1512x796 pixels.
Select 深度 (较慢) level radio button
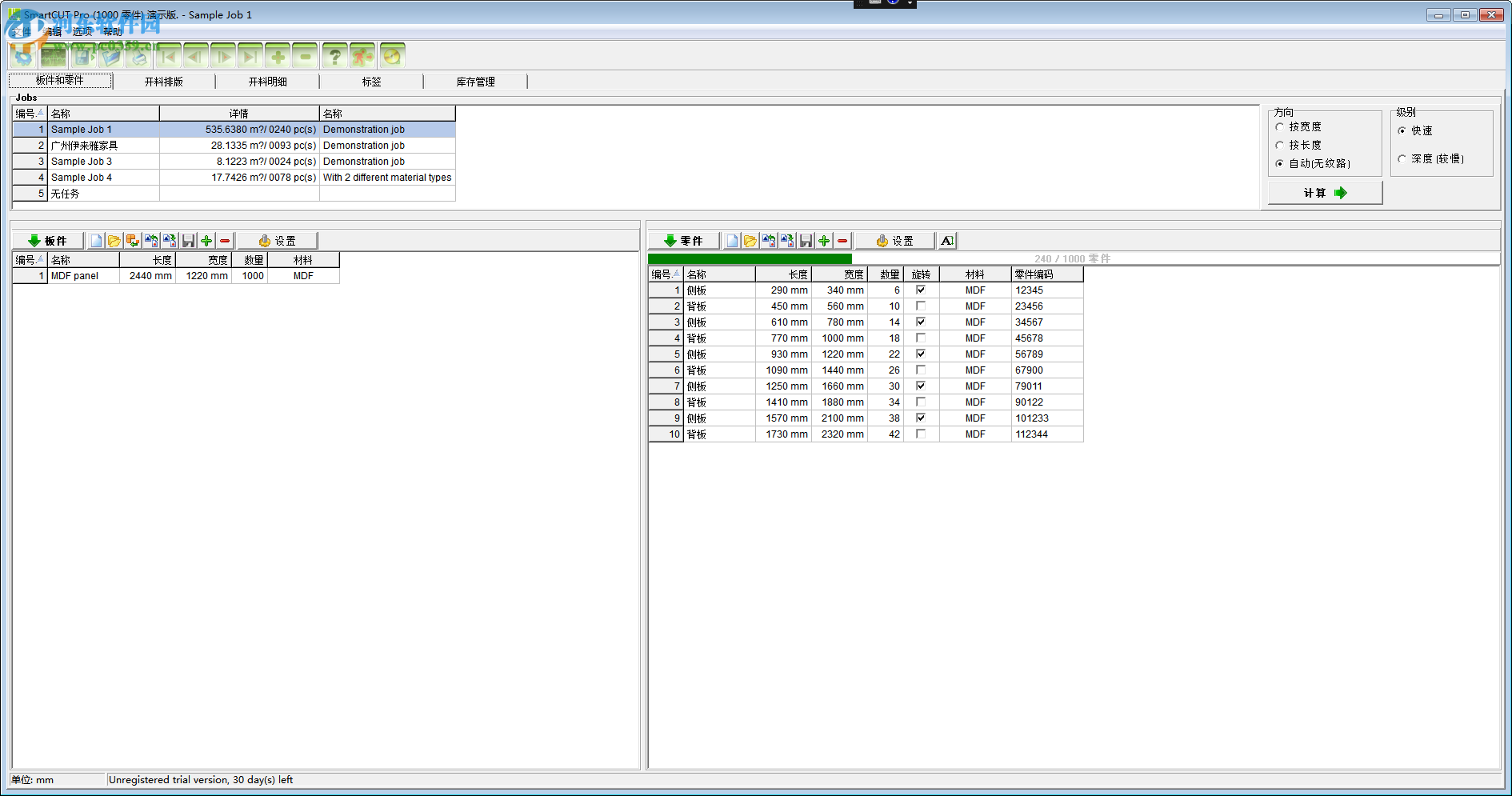(1402, 159)
